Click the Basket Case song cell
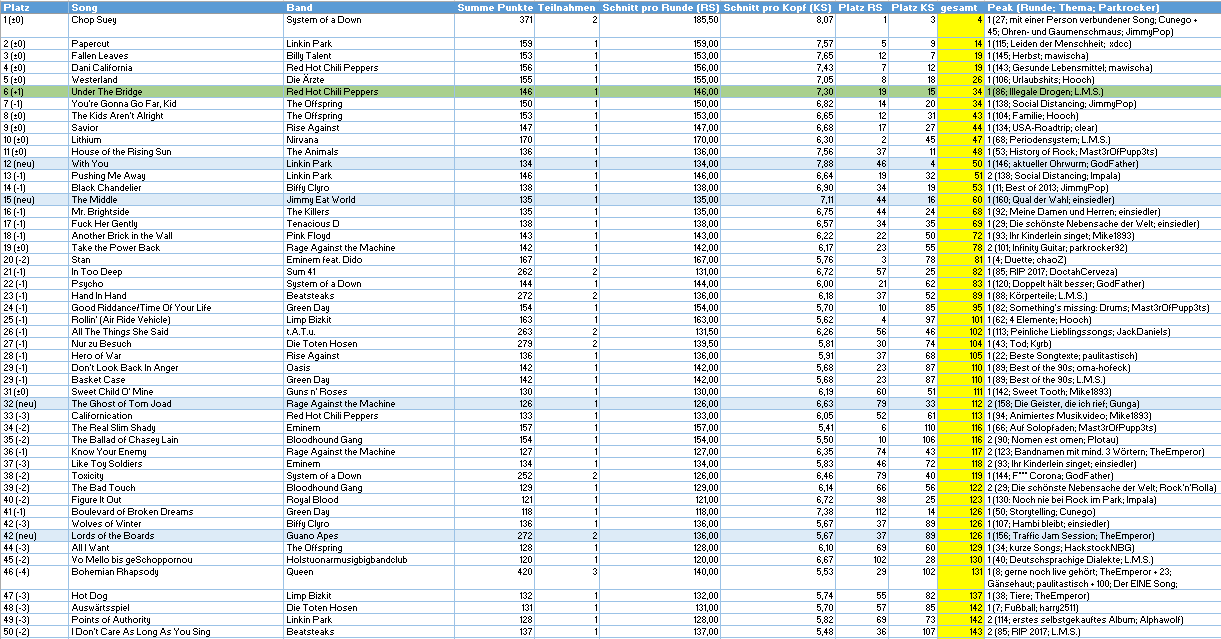The image size is (1221, 639). (176, 380)
